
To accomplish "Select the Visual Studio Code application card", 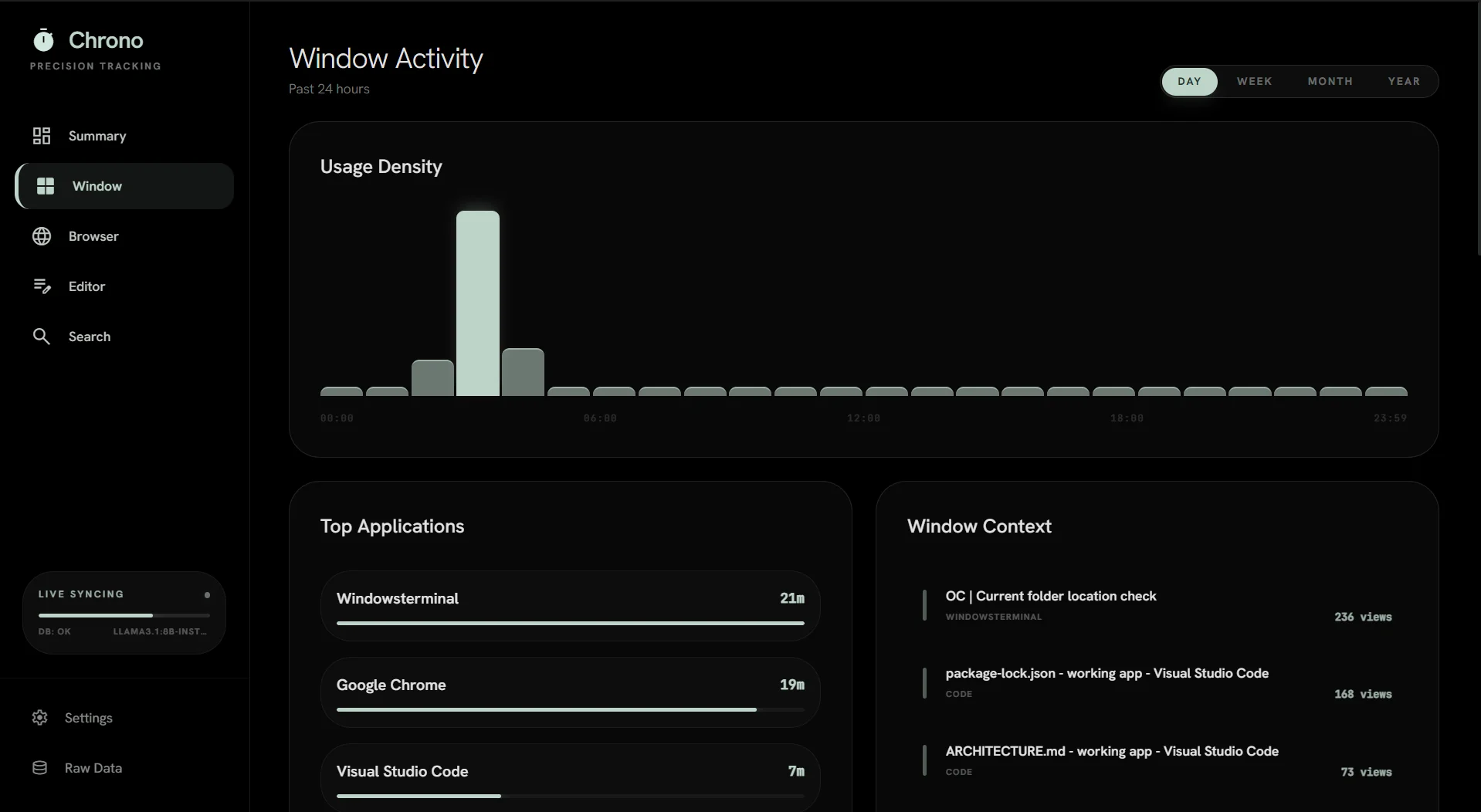I will [x=571, y=778].
